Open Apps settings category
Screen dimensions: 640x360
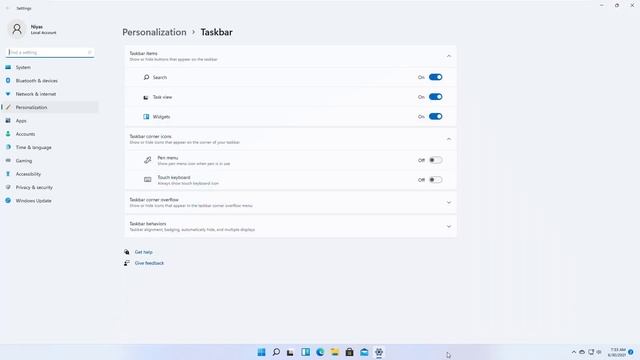(x=50, y=121)
